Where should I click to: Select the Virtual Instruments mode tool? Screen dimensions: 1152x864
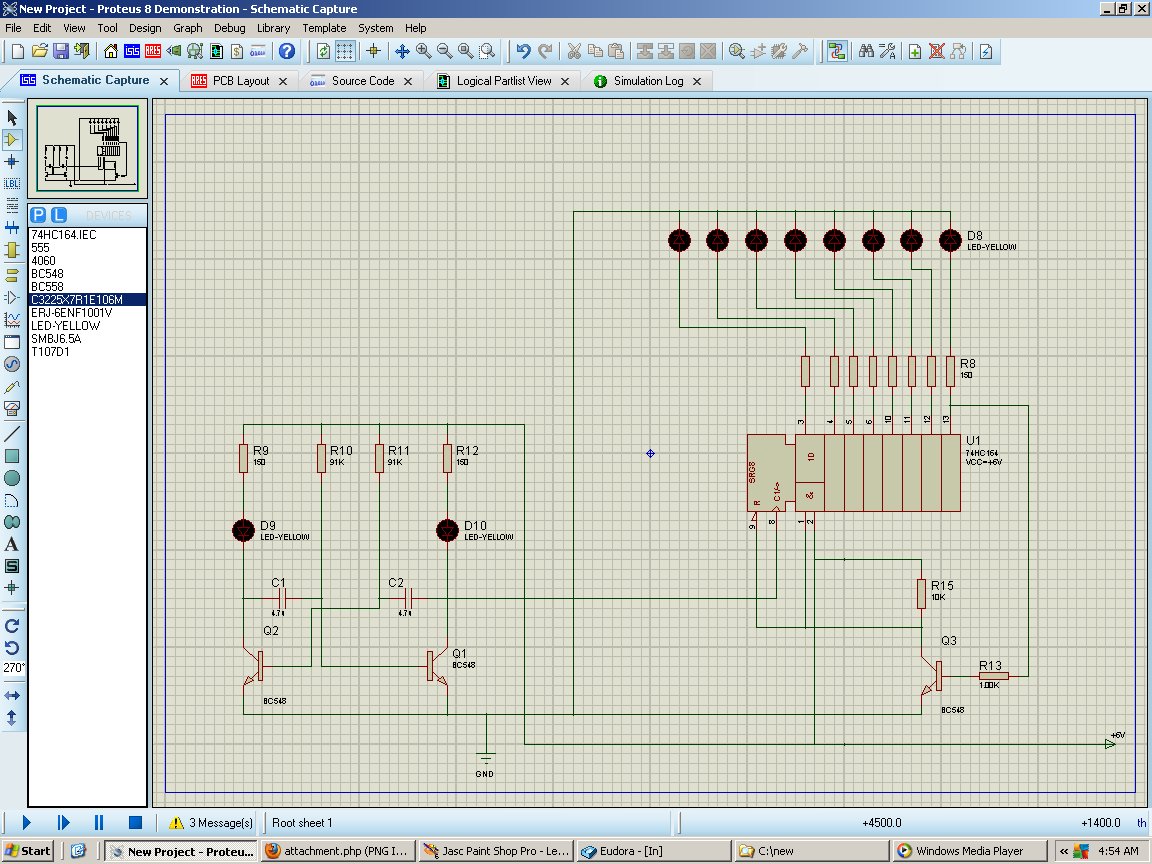pyautogui.click(x=12, y=408)
